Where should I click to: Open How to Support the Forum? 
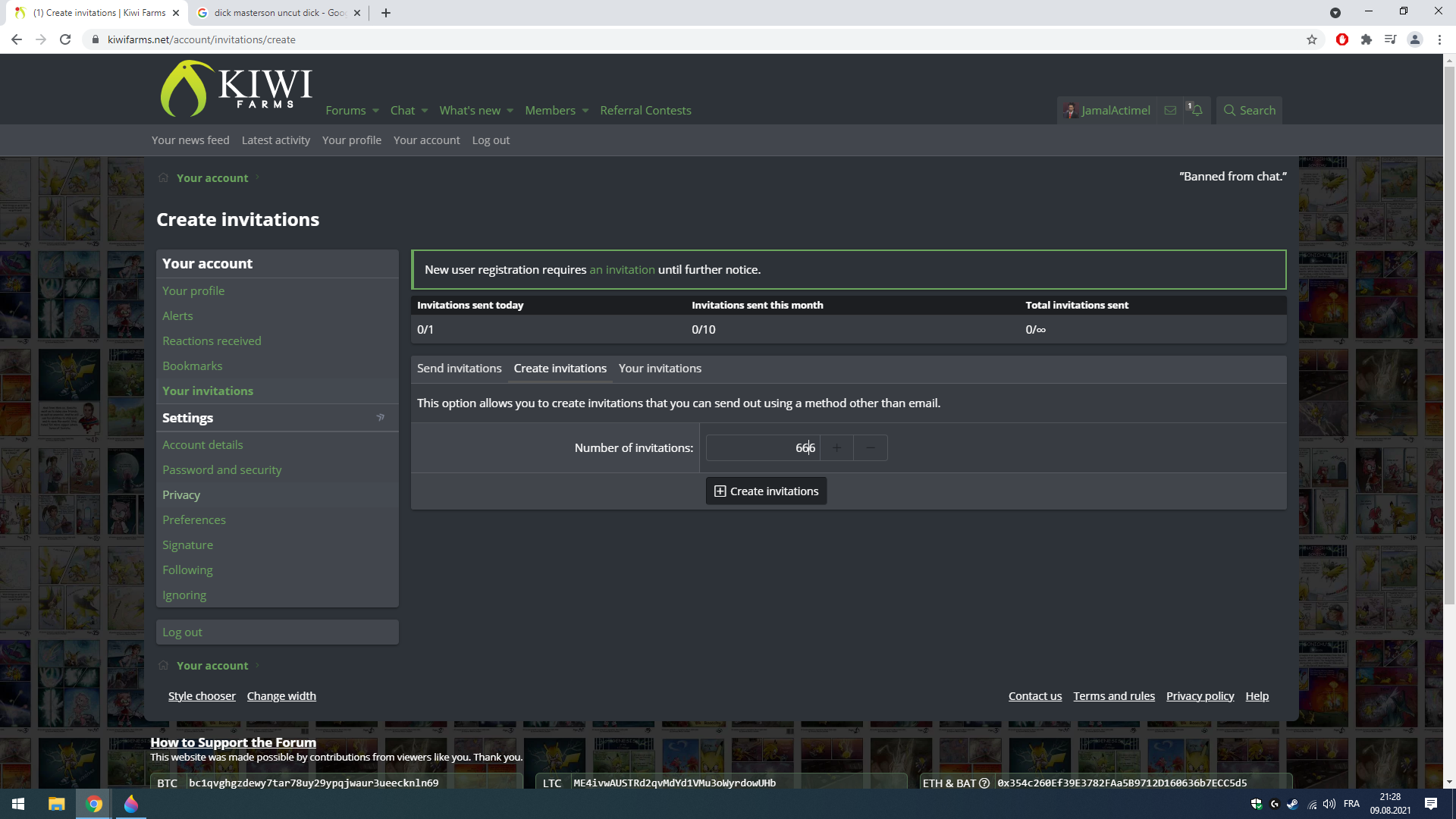pyautogui.click(x=234, y=742)
